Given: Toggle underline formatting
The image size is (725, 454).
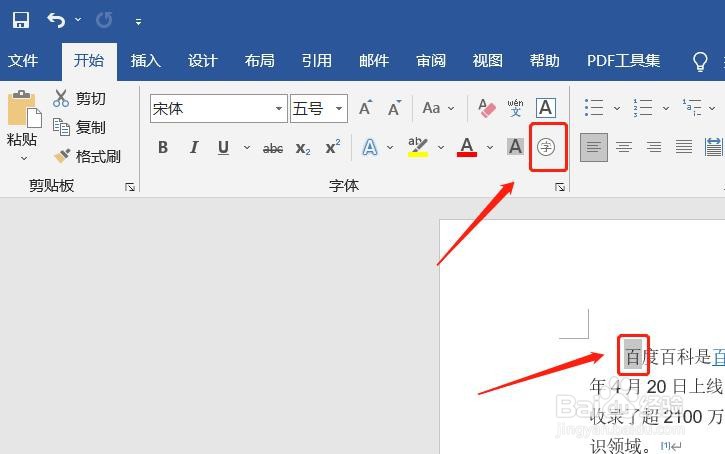Looking at the screenshot, I should (x=223, y=148).
